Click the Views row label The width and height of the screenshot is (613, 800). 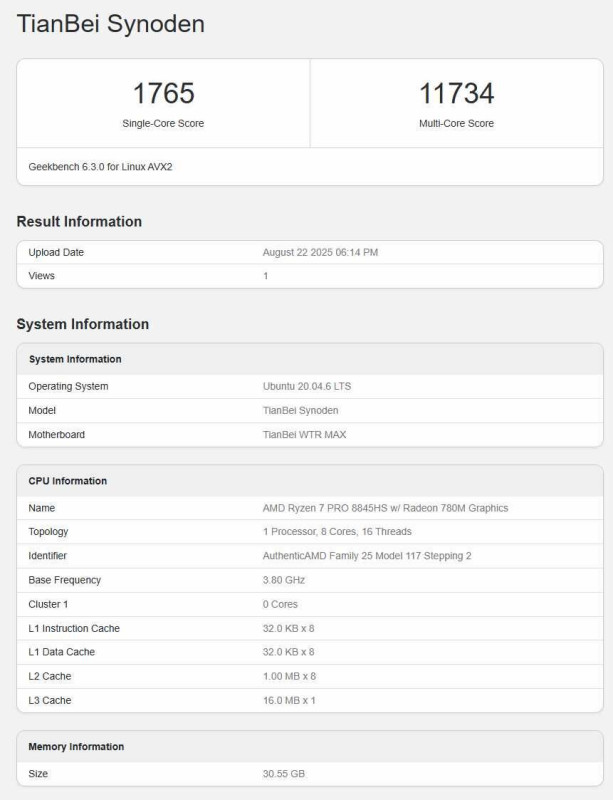[42, 275]
